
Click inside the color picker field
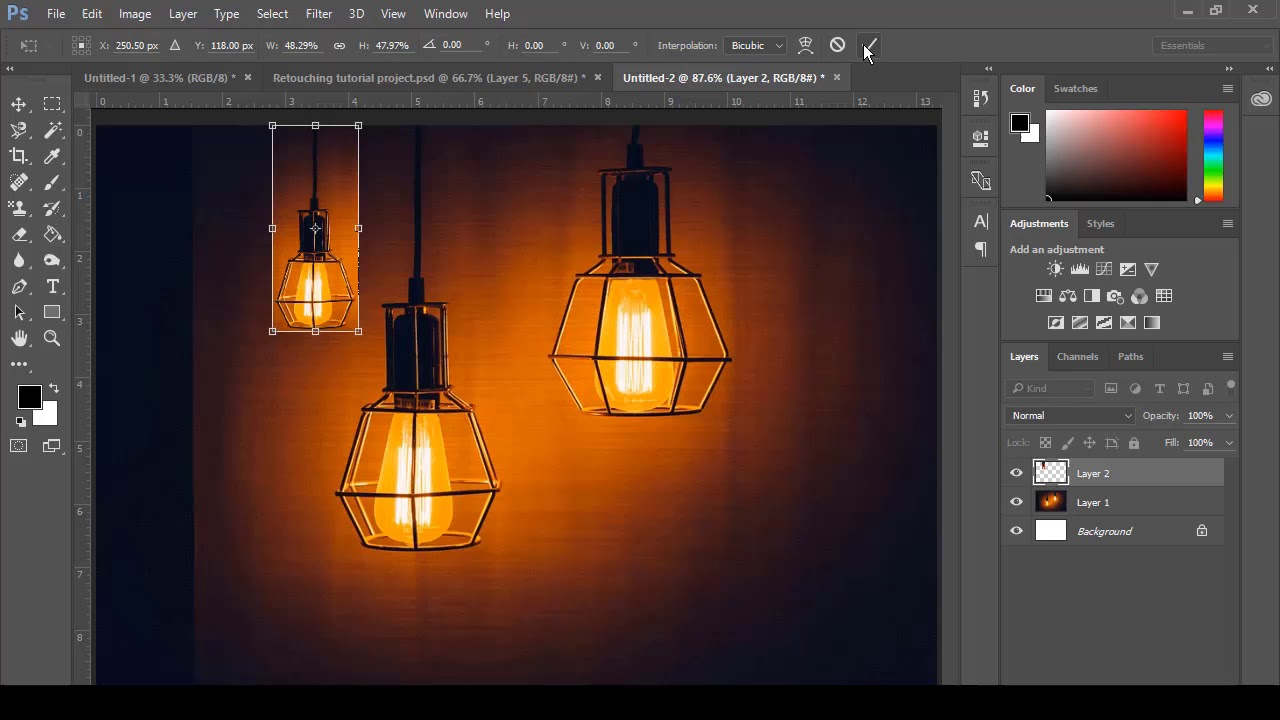point(1117,155)
